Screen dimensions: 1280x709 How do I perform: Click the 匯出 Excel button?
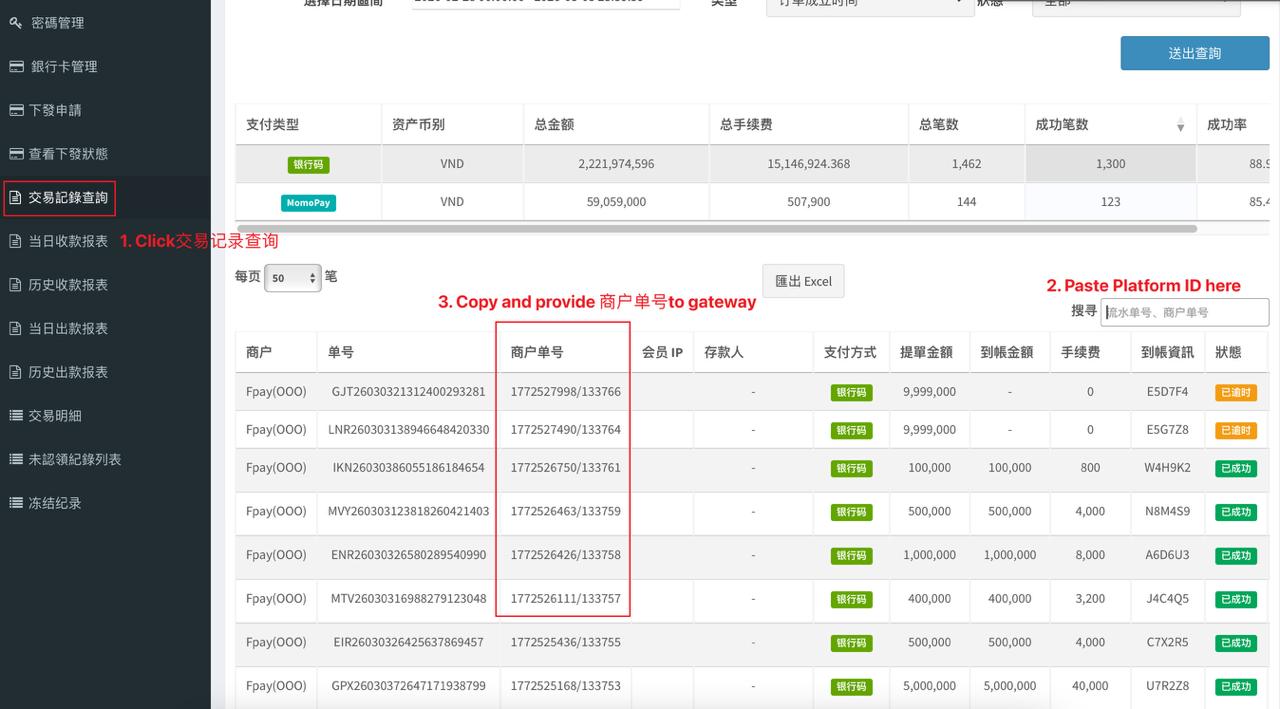803,281
